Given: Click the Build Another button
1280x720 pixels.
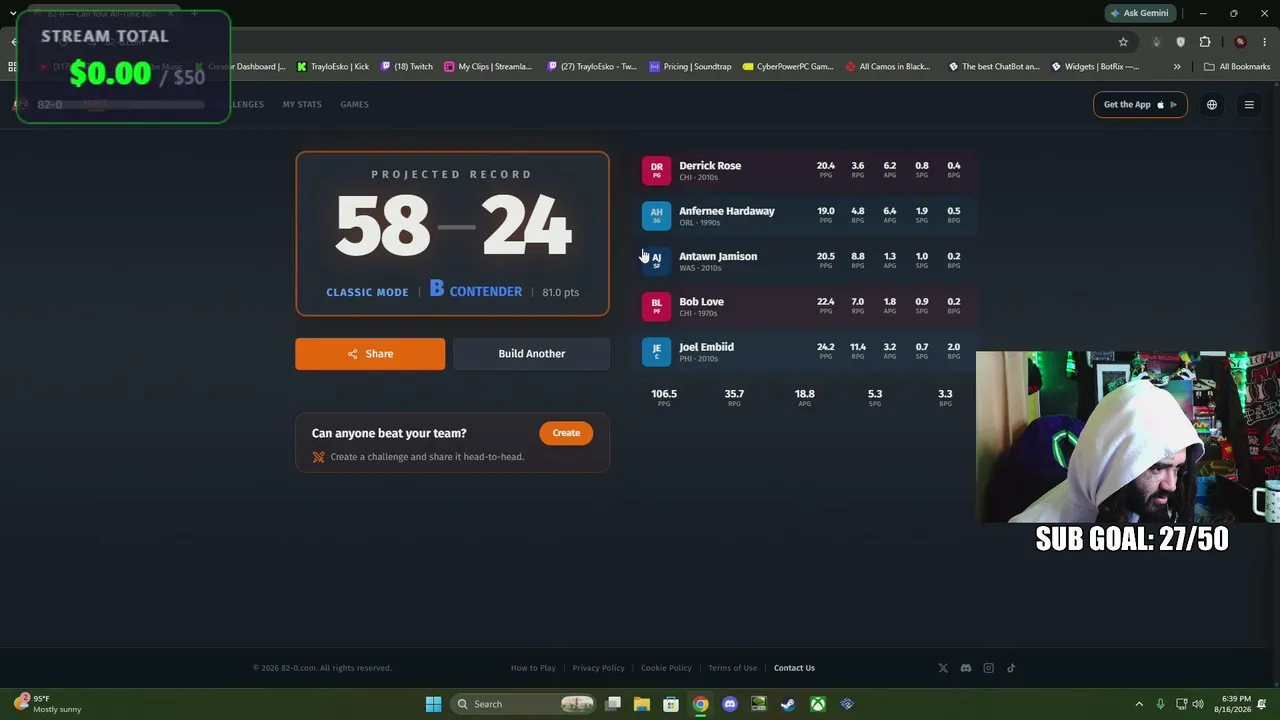Looking at the screenshot, I should coord(531,354).
